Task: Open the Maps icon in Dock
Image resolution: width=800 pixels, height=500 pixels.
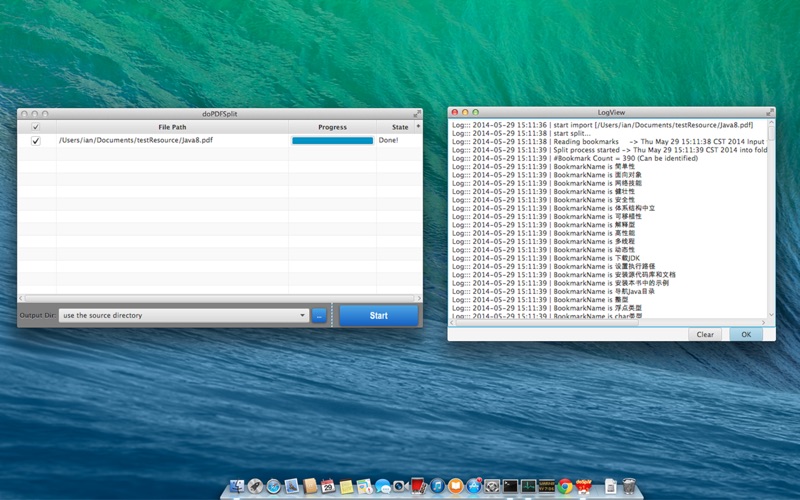Action: (364, 486)
